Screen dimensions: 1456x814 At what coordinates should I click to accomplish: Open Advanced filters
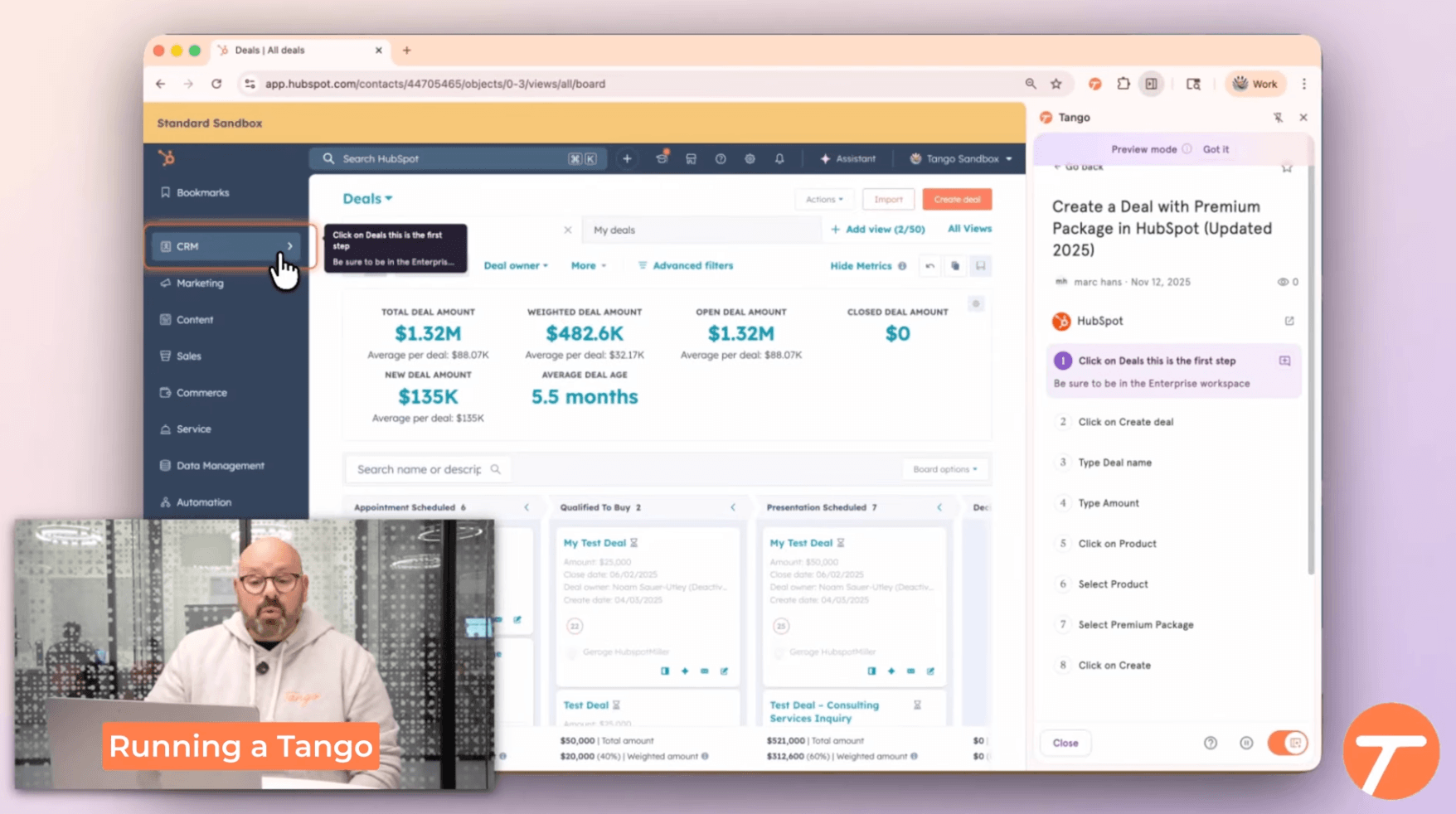tap(686, 266)
